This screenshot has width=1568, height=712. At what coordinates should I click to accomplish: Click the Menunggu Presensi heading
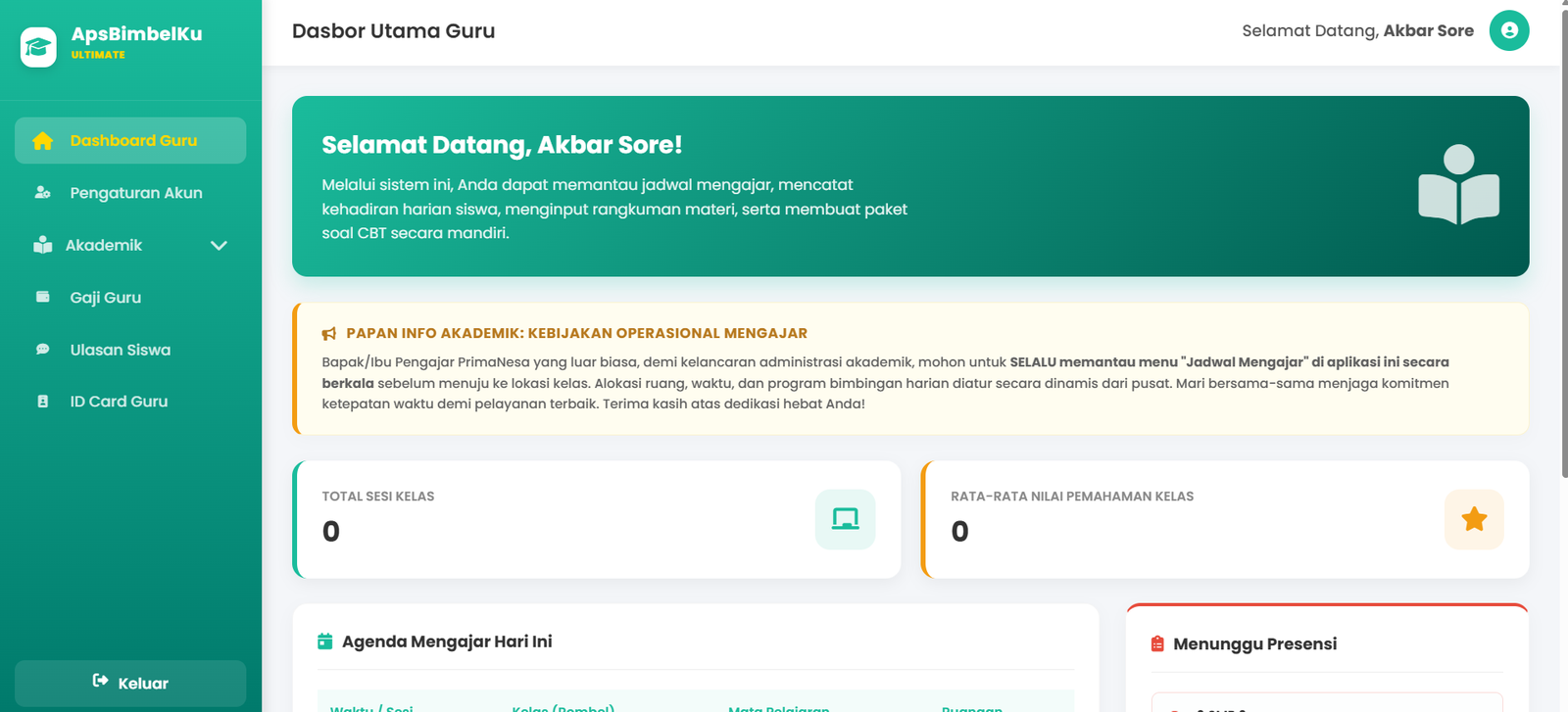[1254, 643]
